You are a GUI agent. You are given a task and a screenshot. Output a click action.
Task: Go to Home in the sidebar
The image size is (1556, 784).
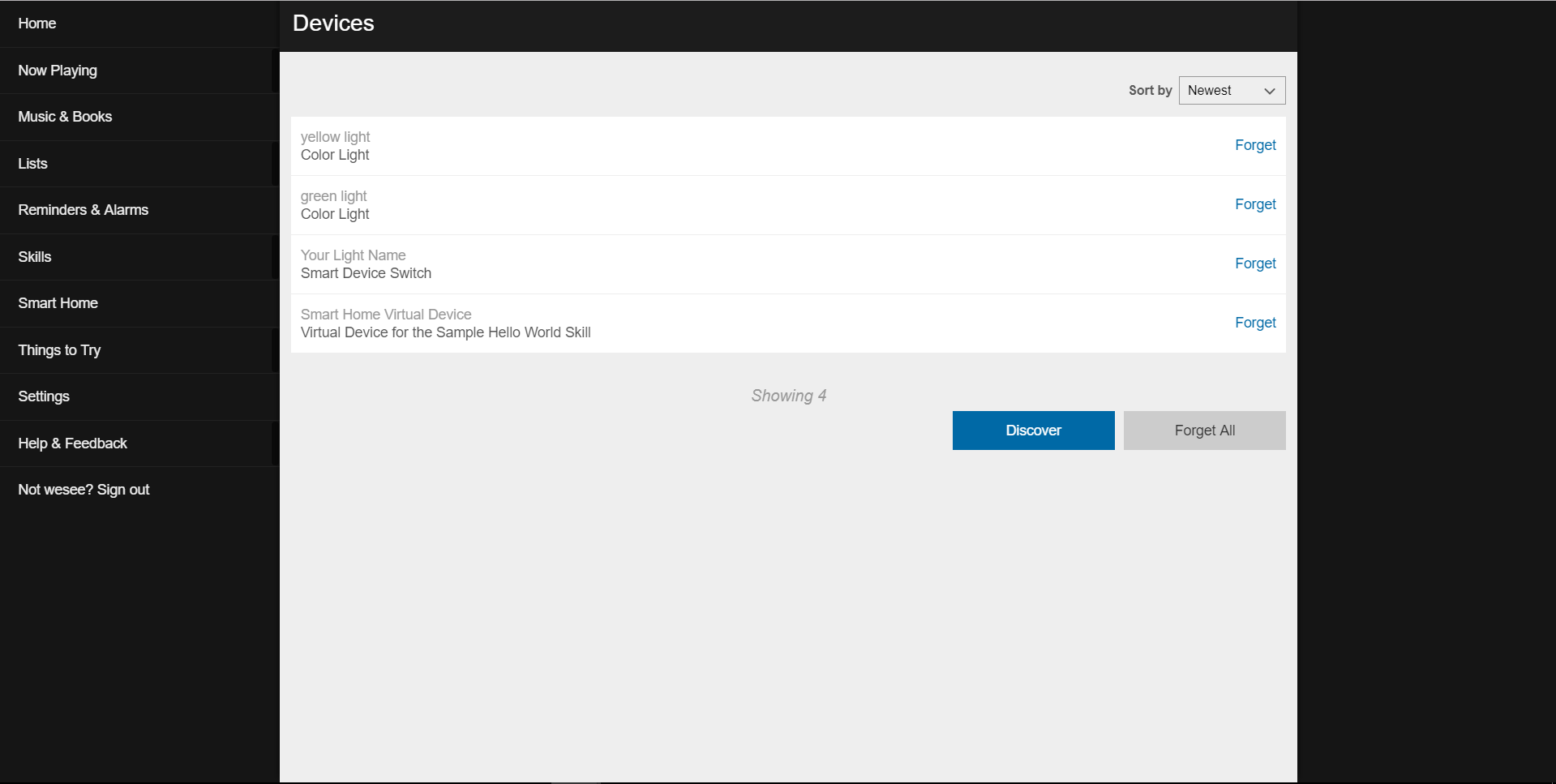[37, 24]
